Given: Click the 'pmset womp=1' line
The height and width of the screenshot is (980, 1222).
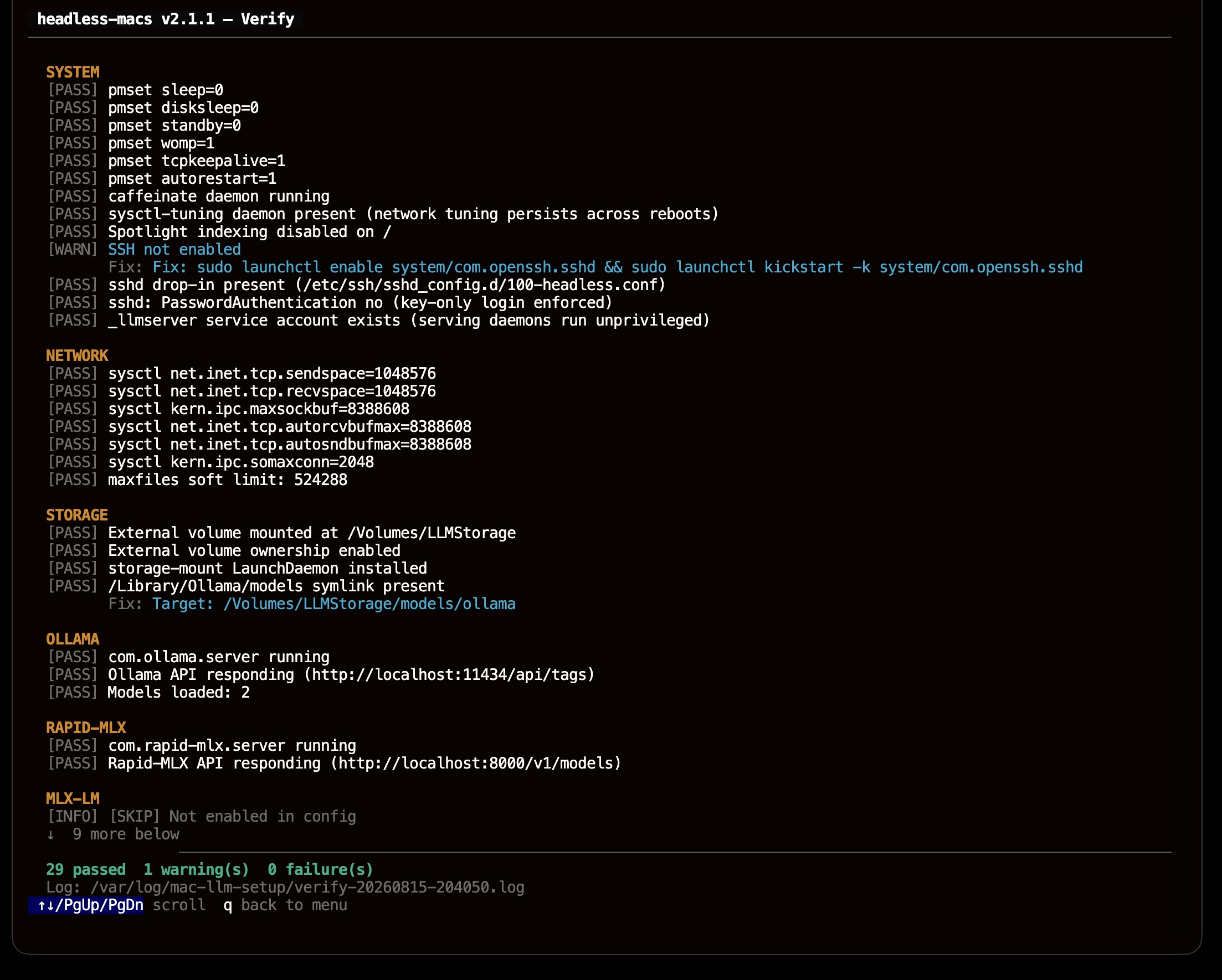Looking at the screenshot, I should click(x=162, y=143).
